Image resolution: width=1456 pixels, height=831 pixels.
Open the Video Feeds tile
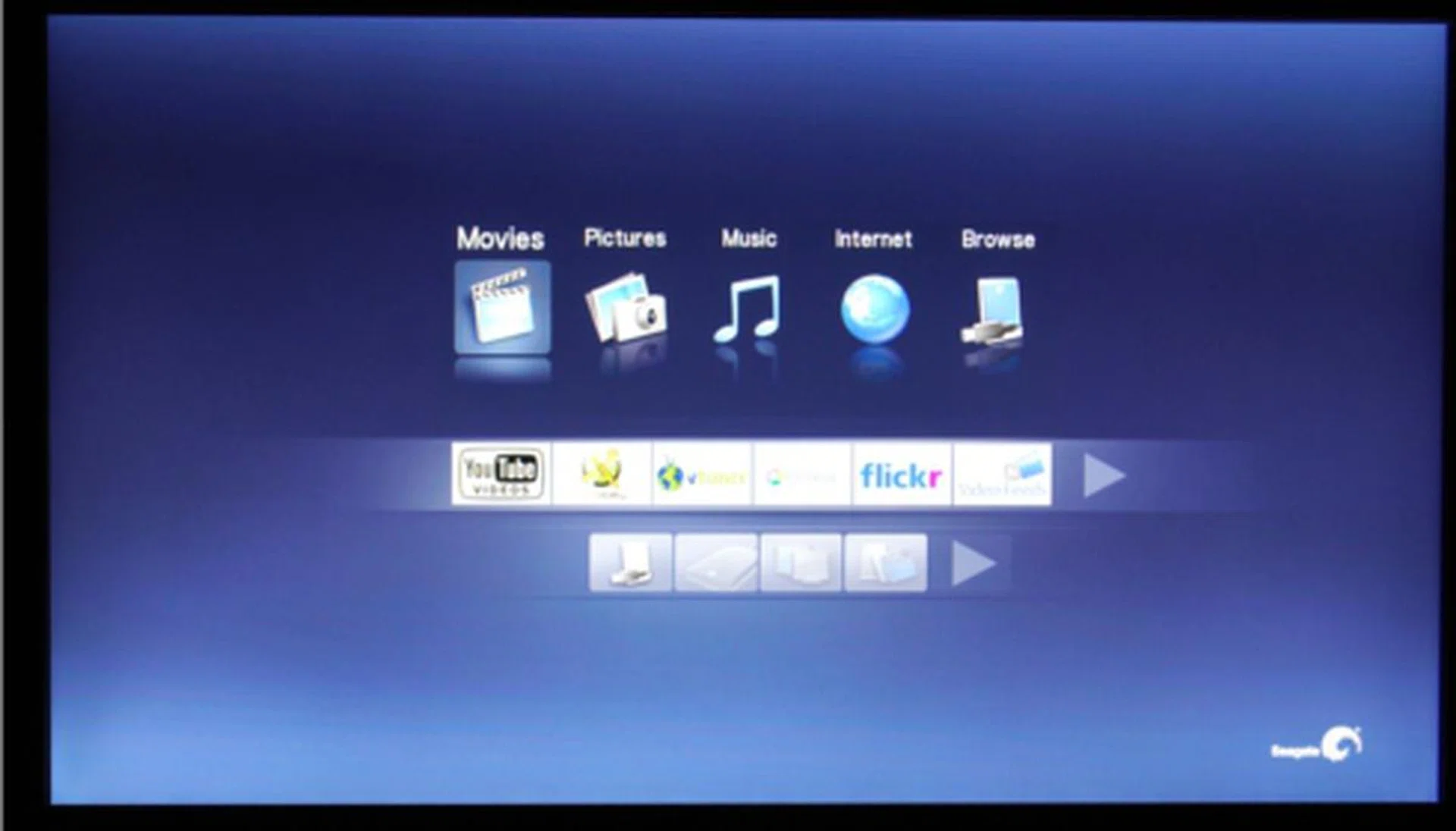click(x=1003, y=475)
